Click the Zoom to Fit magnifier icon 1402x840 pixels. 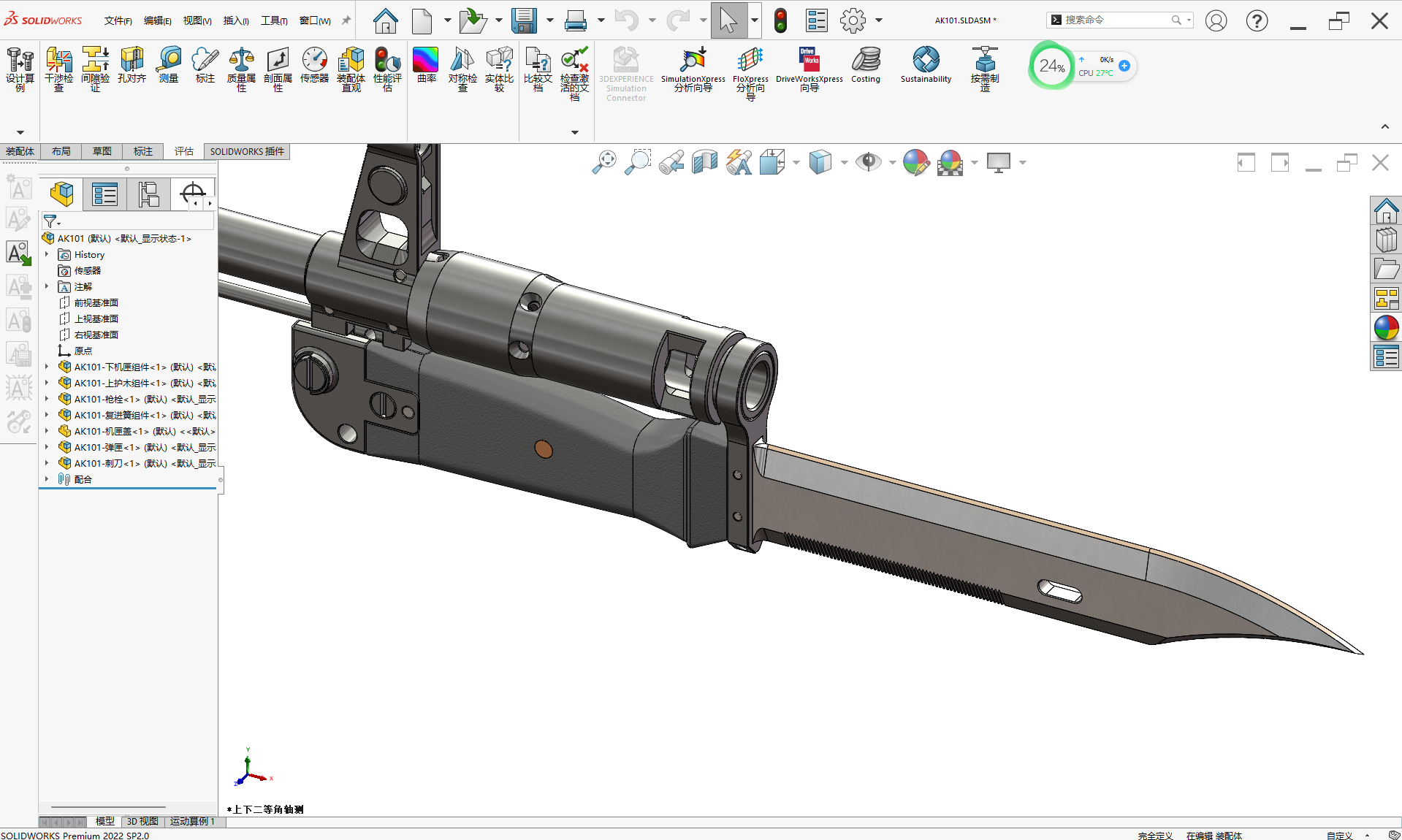[x=604, y=161]
